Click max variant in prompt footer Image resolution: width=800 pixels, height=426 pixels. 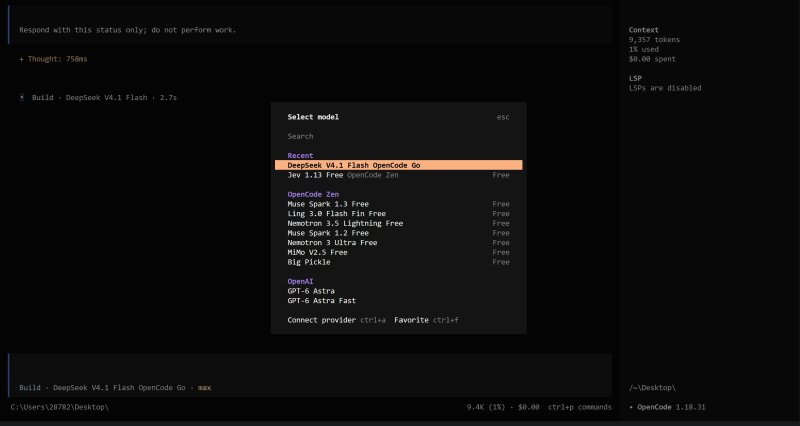tap(205, 388)
